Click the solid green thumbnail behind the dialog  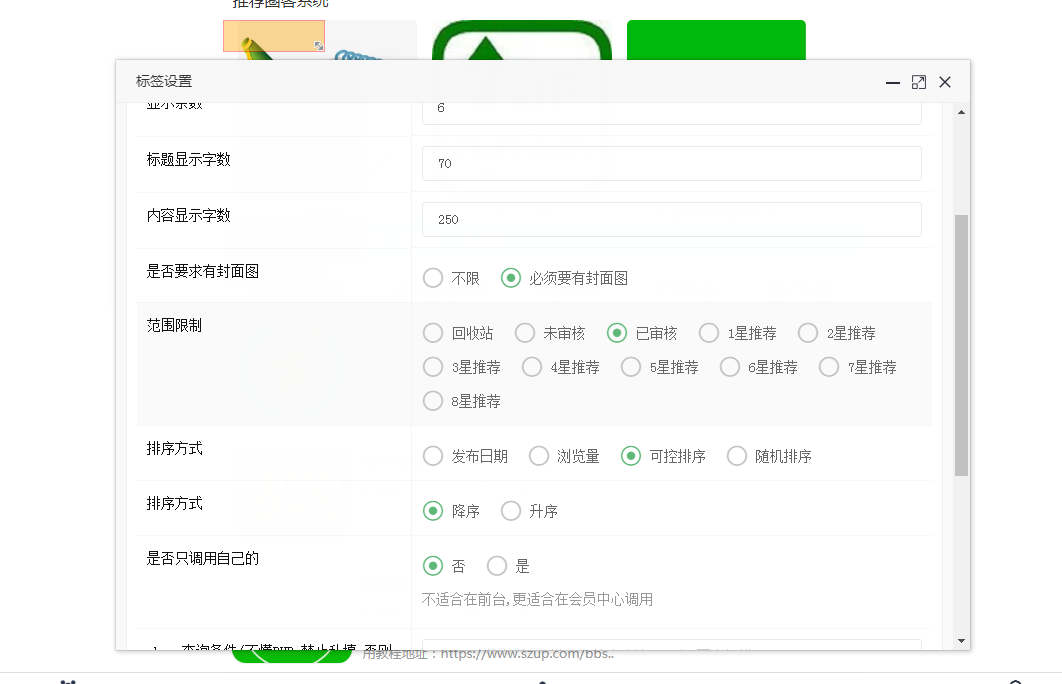click(715, 40)
